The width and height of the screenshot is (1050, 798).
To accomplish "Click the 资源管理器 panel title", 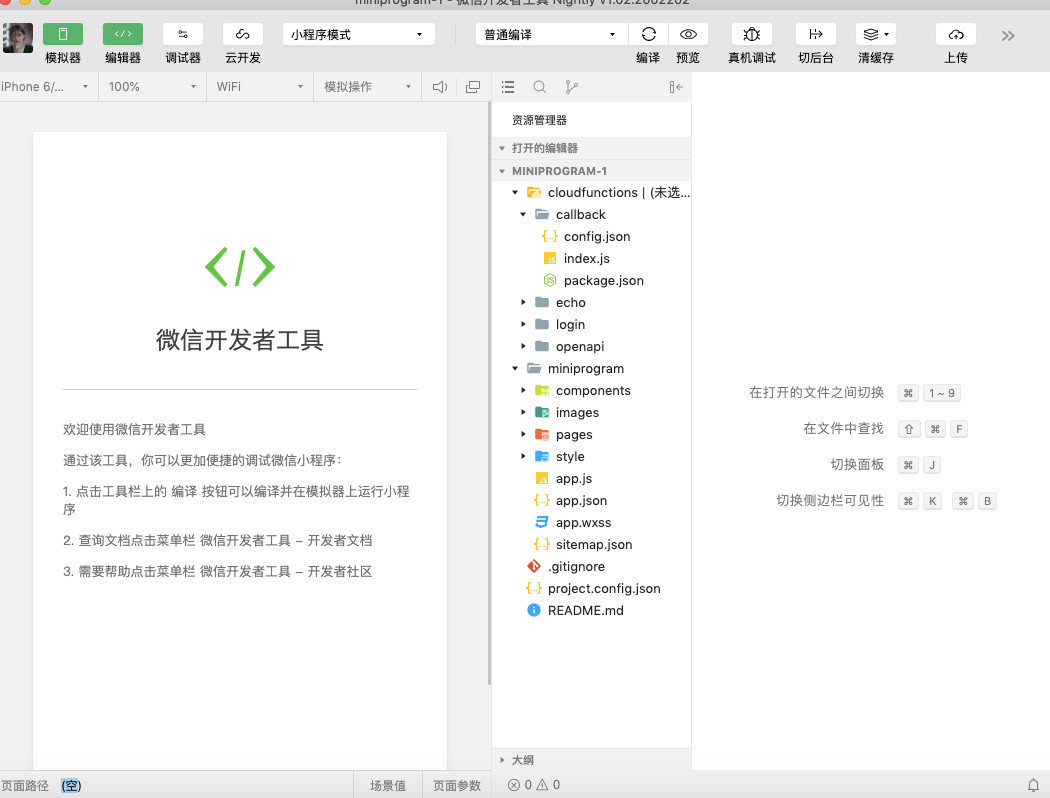I will [x=539, y=120].
